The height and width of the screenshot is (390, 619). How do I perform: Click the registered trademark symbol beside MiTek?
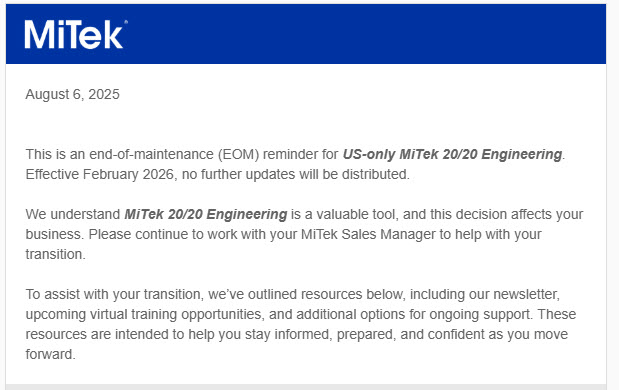click(x=126, y=22)
